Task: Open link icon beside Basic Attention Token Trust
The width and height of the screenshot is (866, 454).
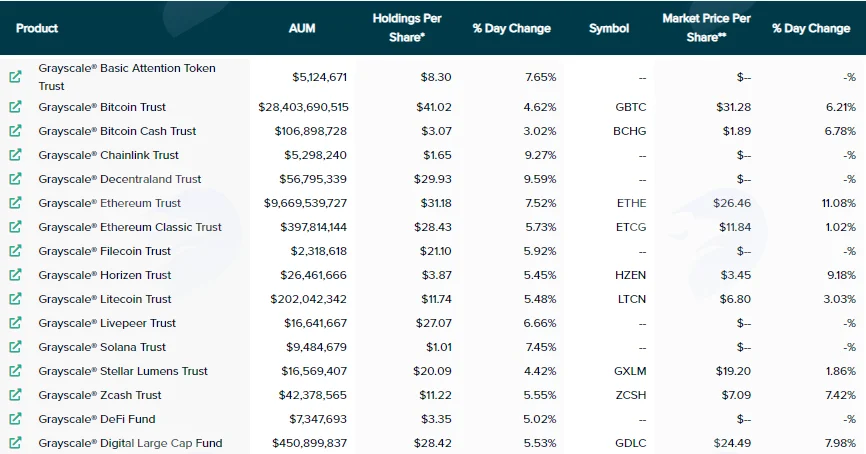Action: coord(15,77)
